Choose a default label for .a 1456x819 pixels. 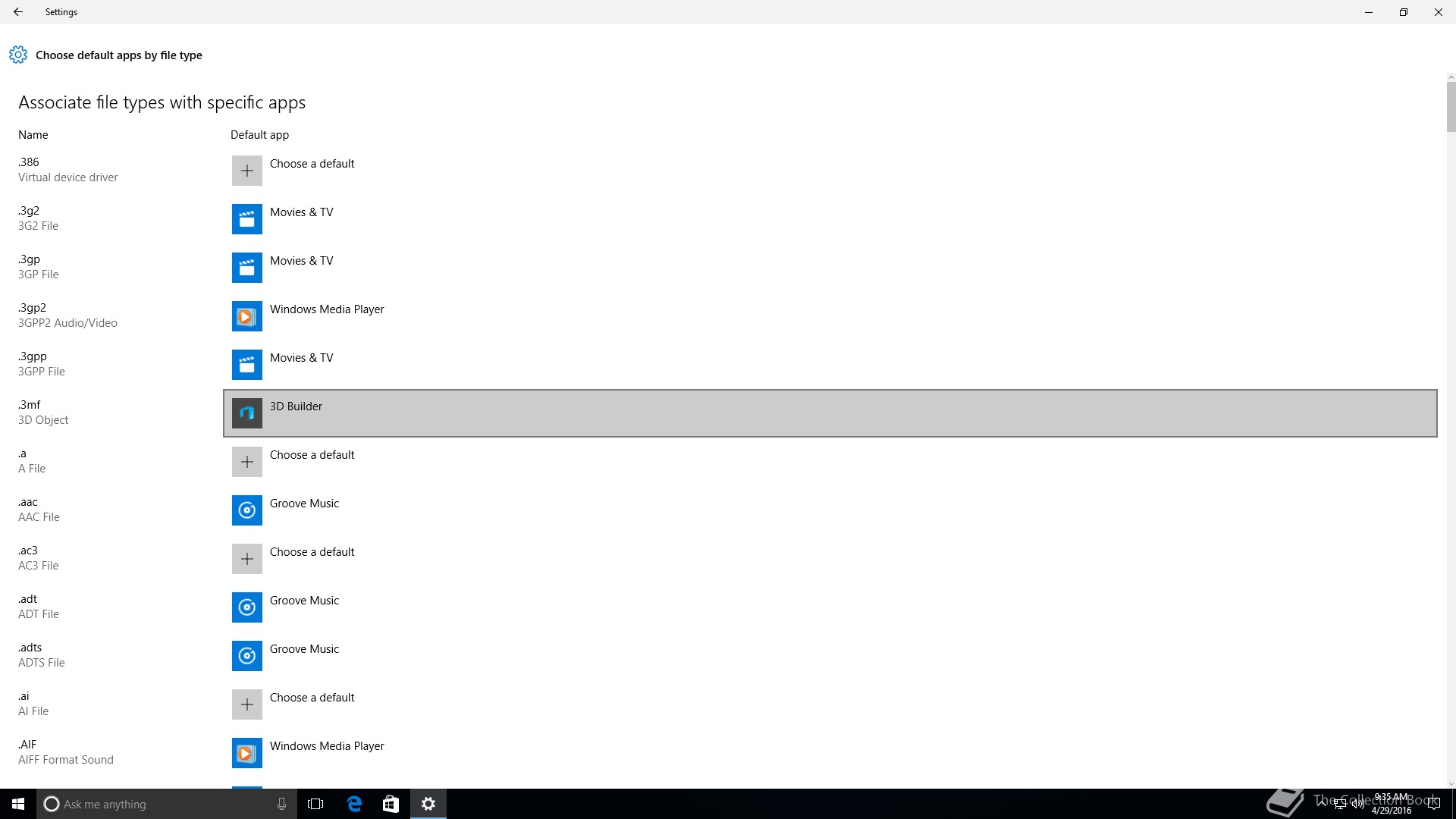312,455
